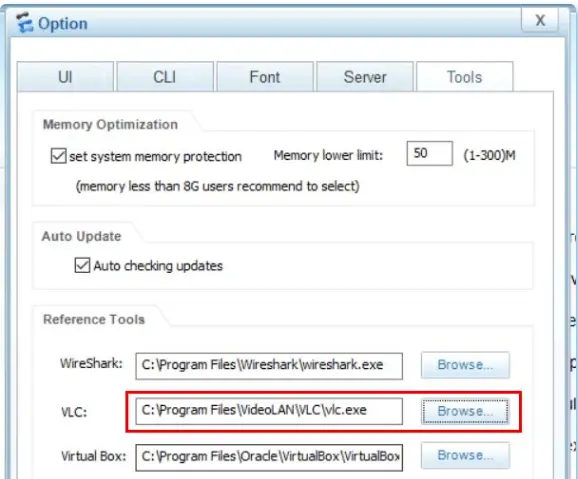578x479 pixels.
Task: Click inside the VLC path field
Action: point(269,411)
